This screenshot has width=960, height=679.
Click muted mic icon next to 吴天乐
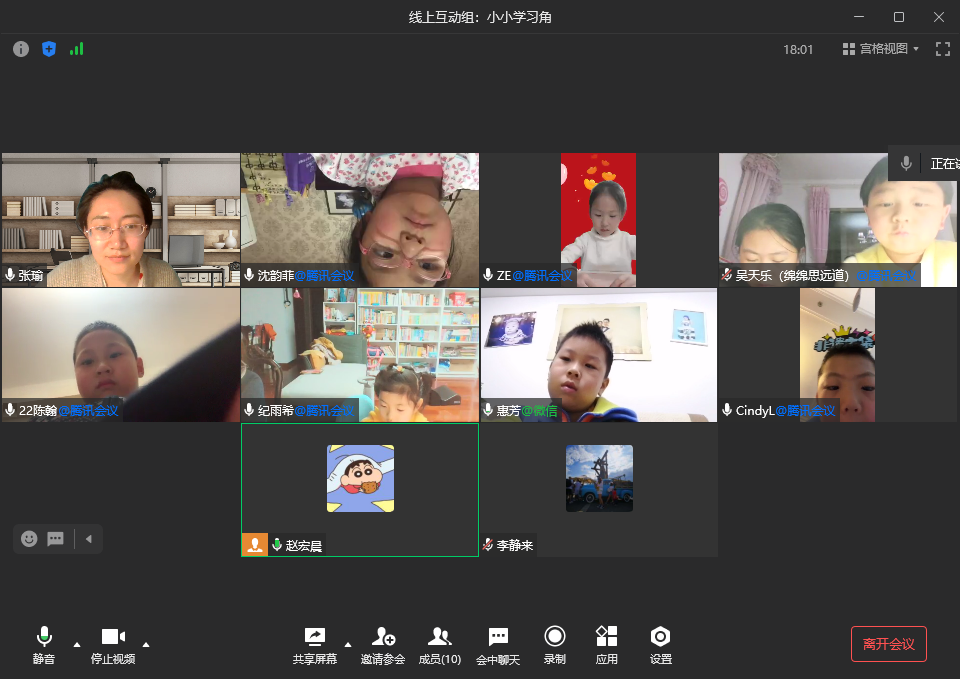[727, 275]
